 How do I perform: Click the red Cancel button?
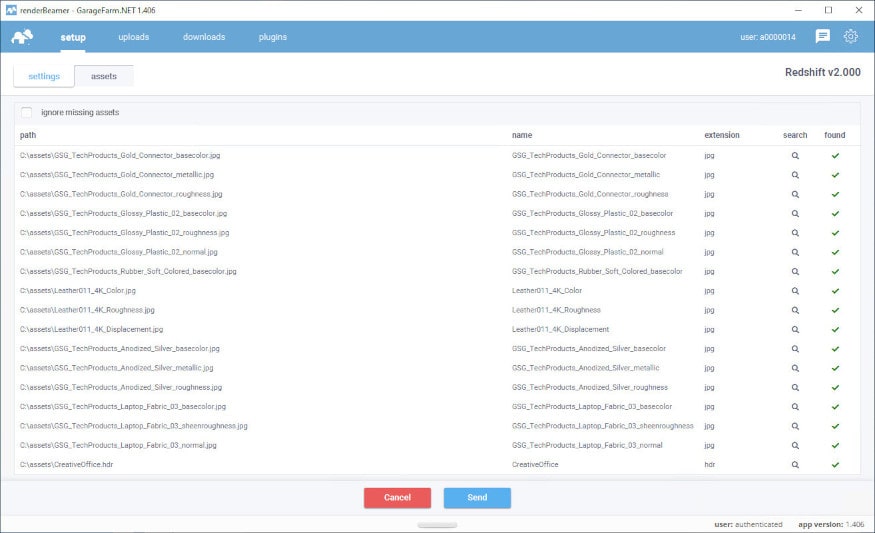point(397,498)
